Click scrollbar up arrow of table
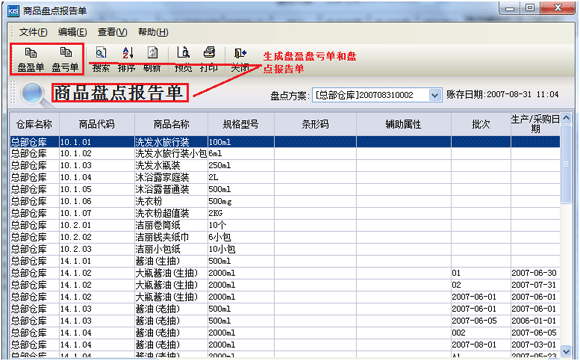This screenshot has height=361, width=580. pyautogui.click(x=566, y=118)
